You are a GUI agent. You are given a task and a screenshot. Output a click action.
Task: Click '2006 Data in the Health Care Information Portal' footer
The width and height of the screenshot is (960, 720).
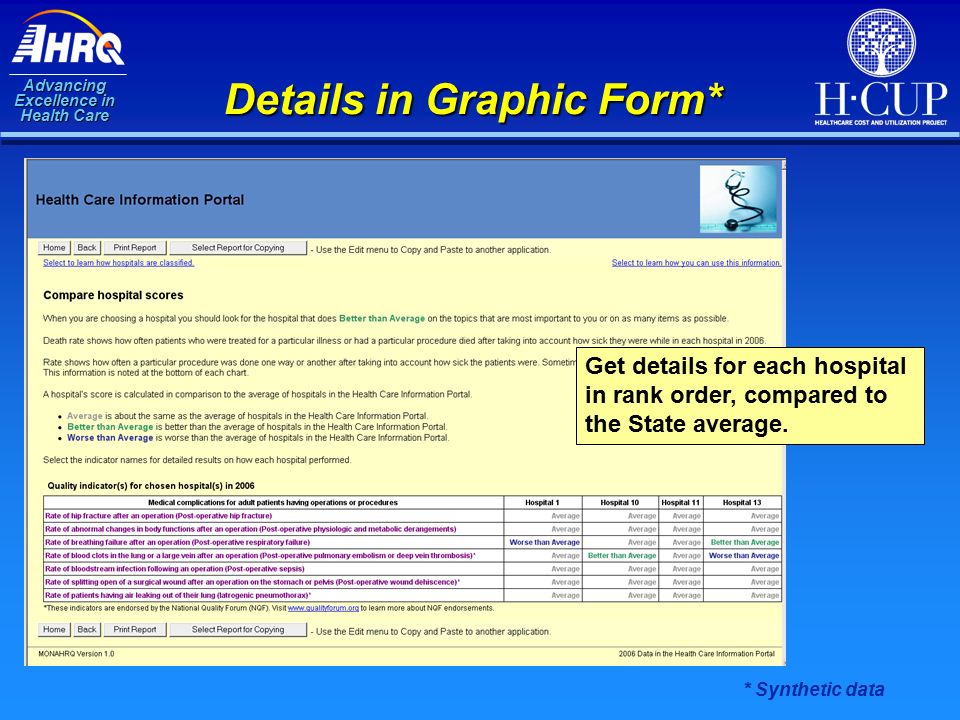[x=696, y=654]
